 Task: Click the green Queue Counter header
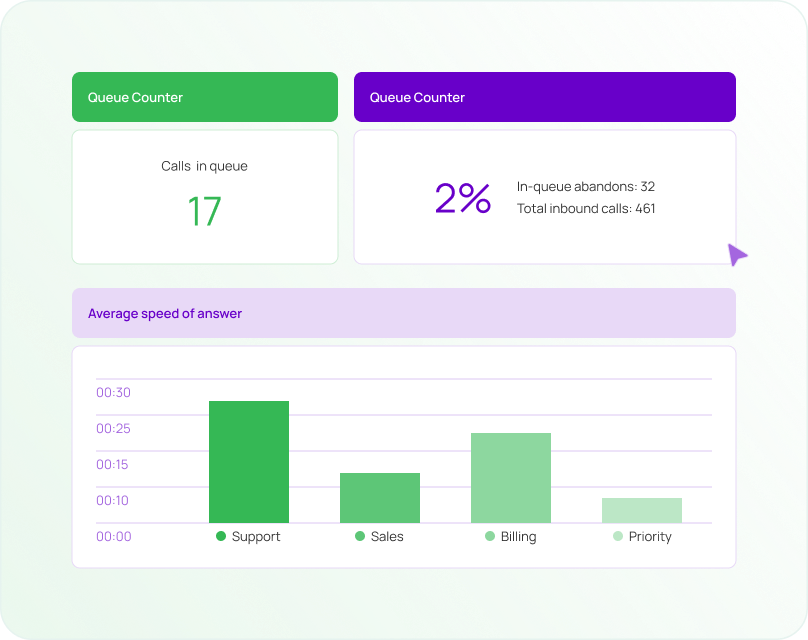coord(205,97)
